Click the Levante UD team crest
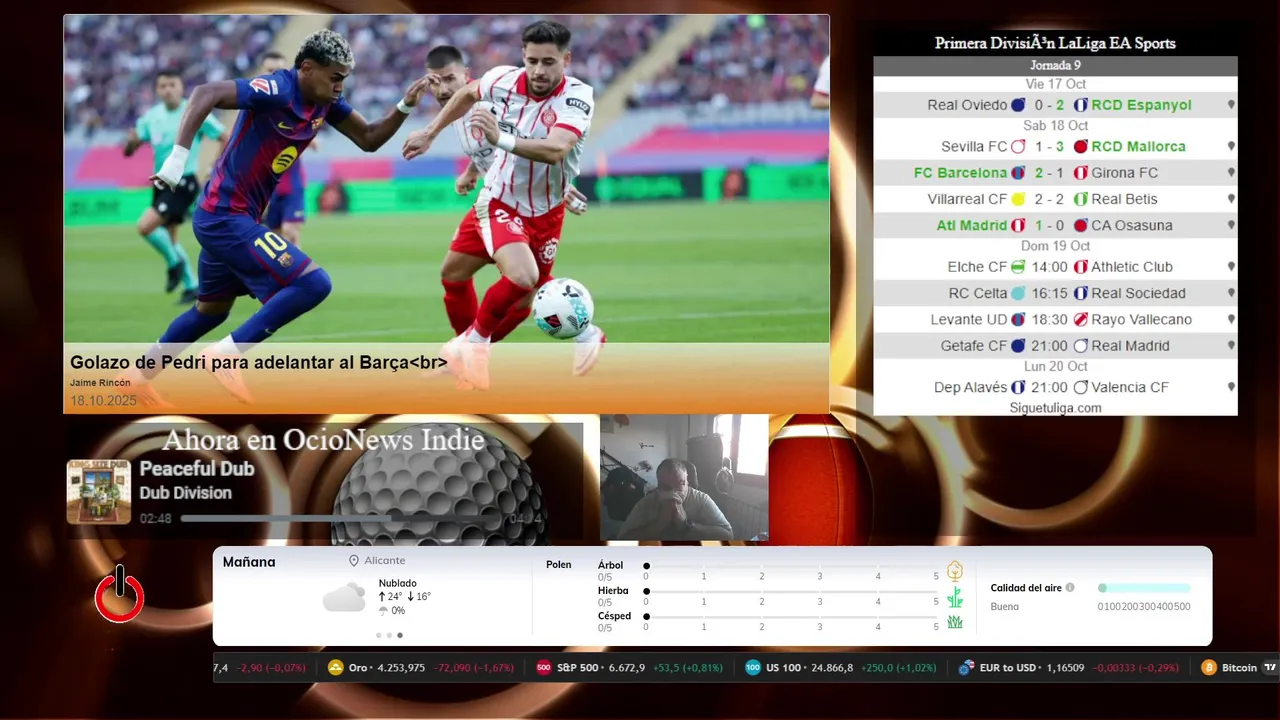 click(x=1018, y=319)
